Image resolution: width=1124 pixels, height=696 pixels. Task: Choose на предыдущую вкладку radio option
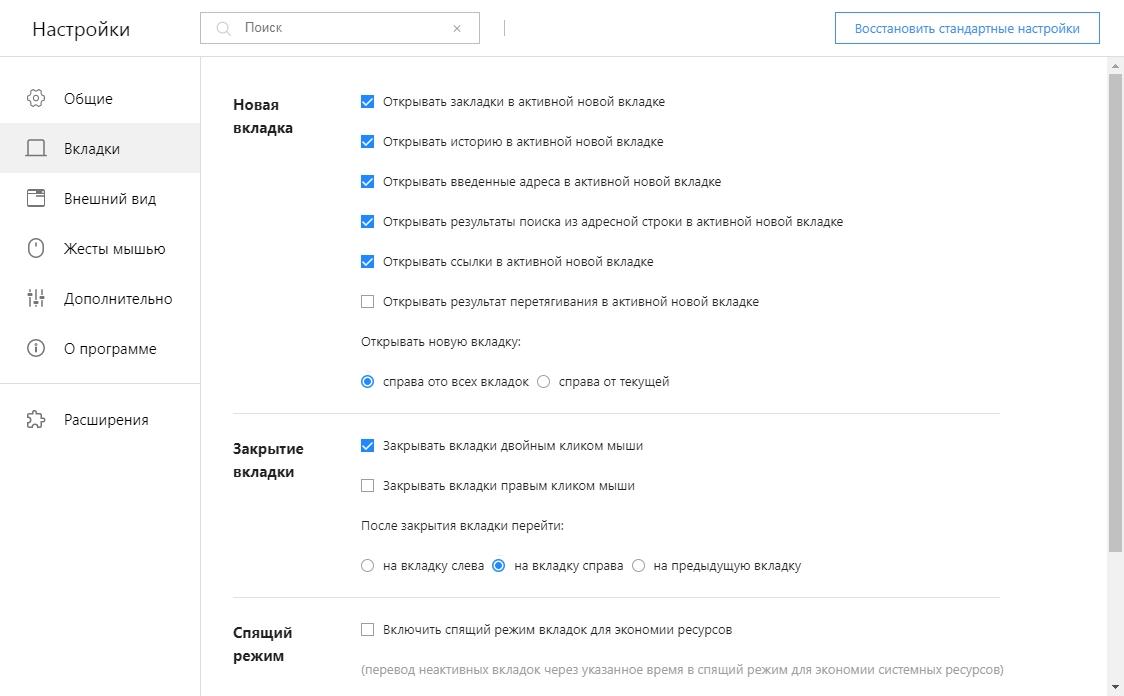(x=639, y=566)
